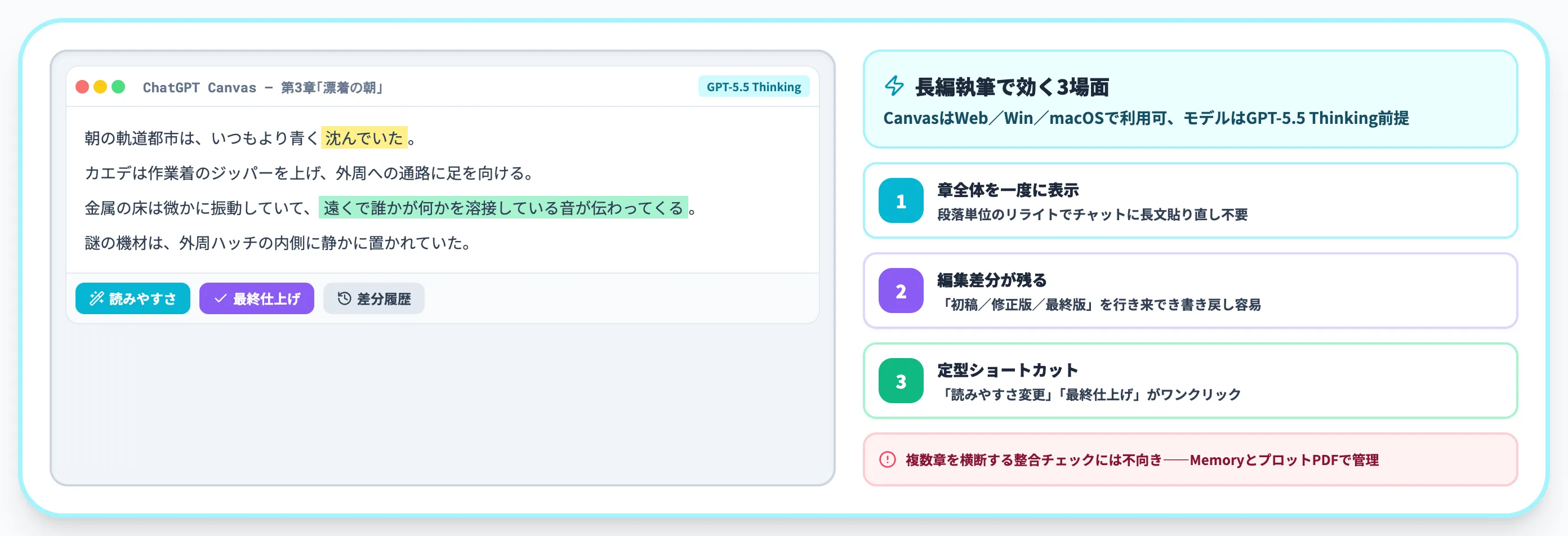Click the 最終仕上げ final polish button
1568x536 pixels.
point(256,298)
